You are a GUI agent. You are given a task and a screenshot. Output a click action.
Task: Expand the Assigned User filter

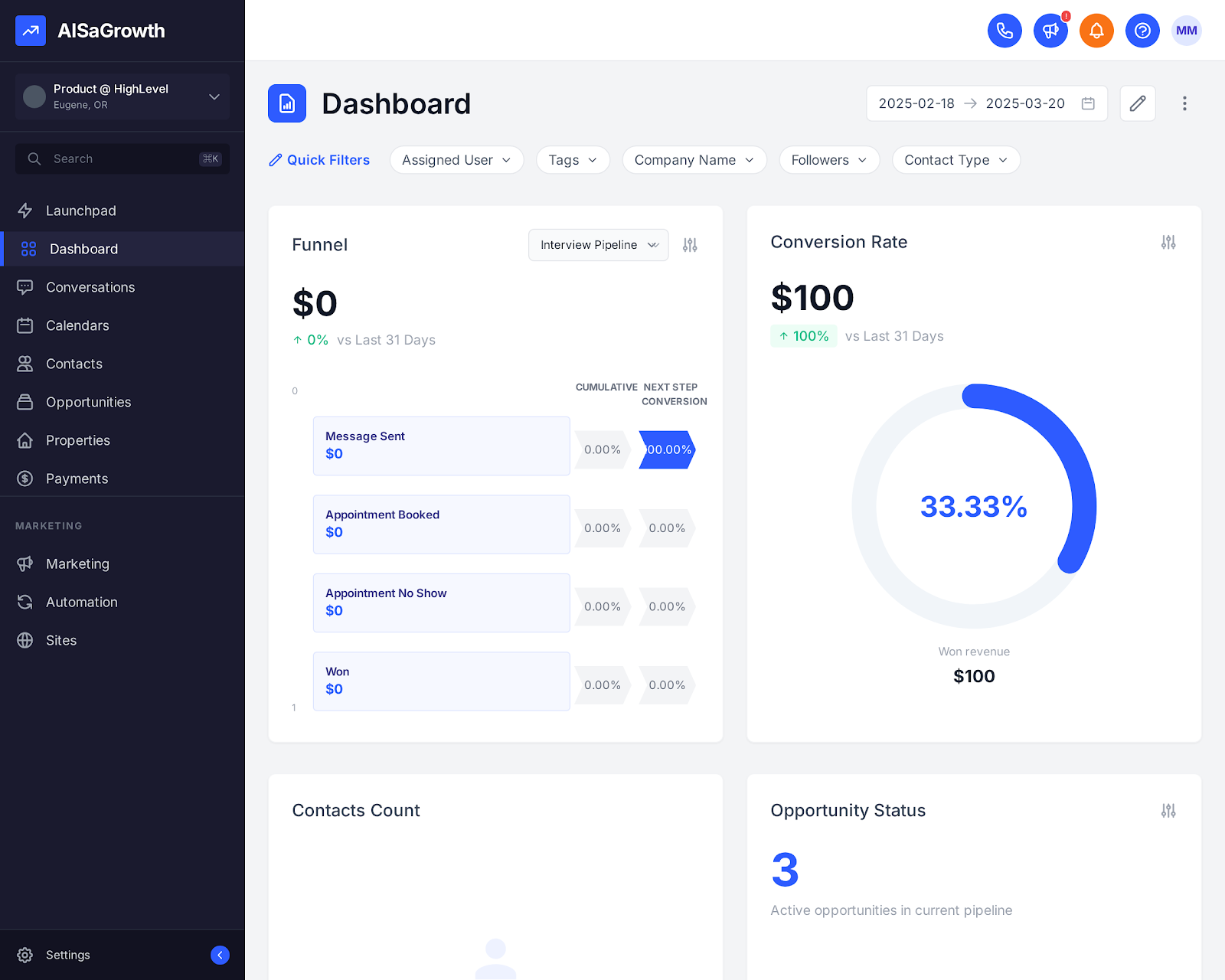456,160
